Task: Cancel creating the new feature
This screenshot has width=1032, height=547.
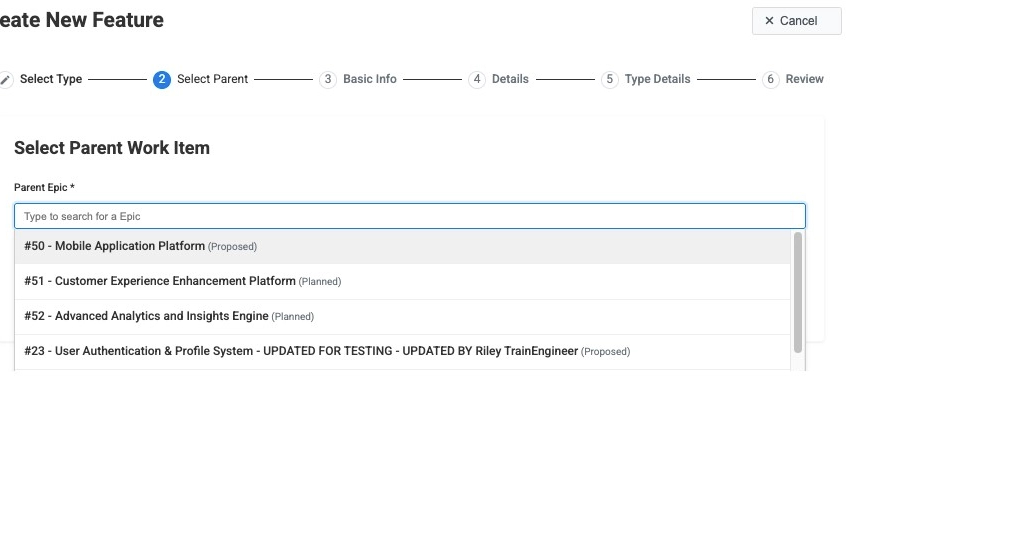Action: tap(796, 21)
